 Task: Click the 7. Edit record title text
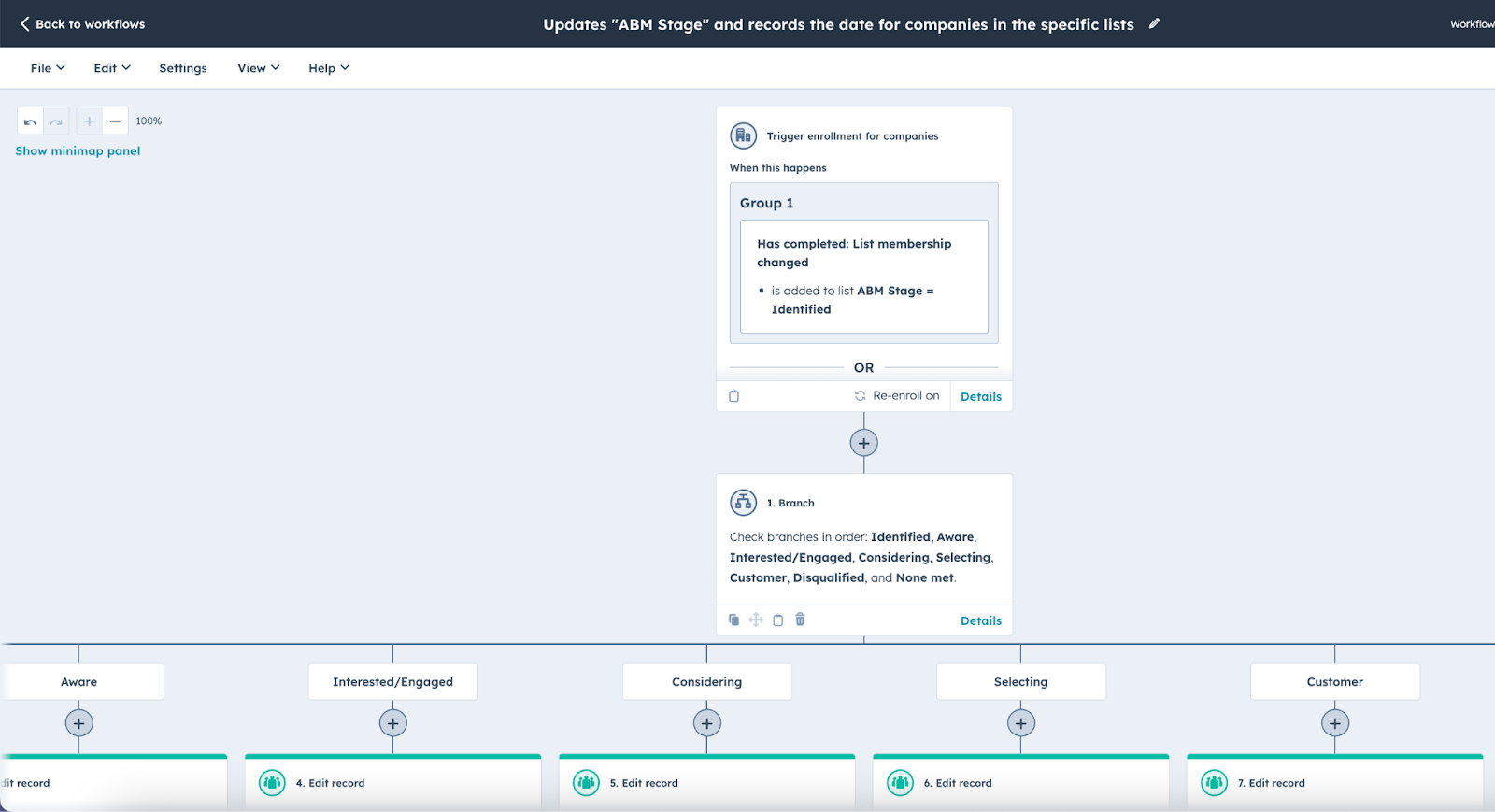[x=1271, y=784]
